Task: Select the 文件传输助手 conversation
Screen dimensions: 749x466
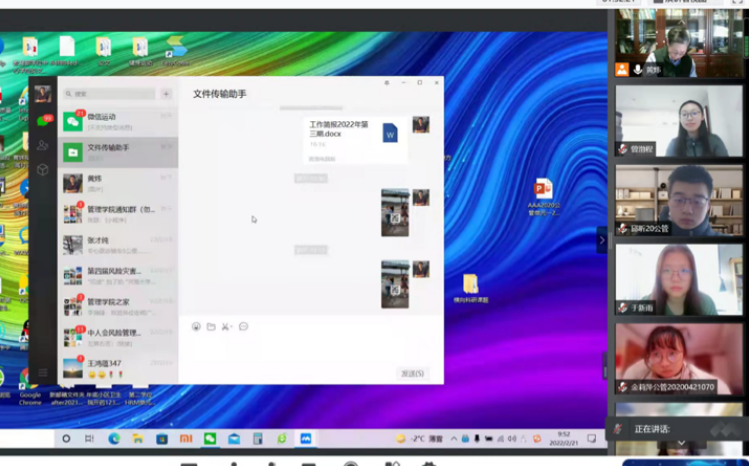Action: click(117, 152)
